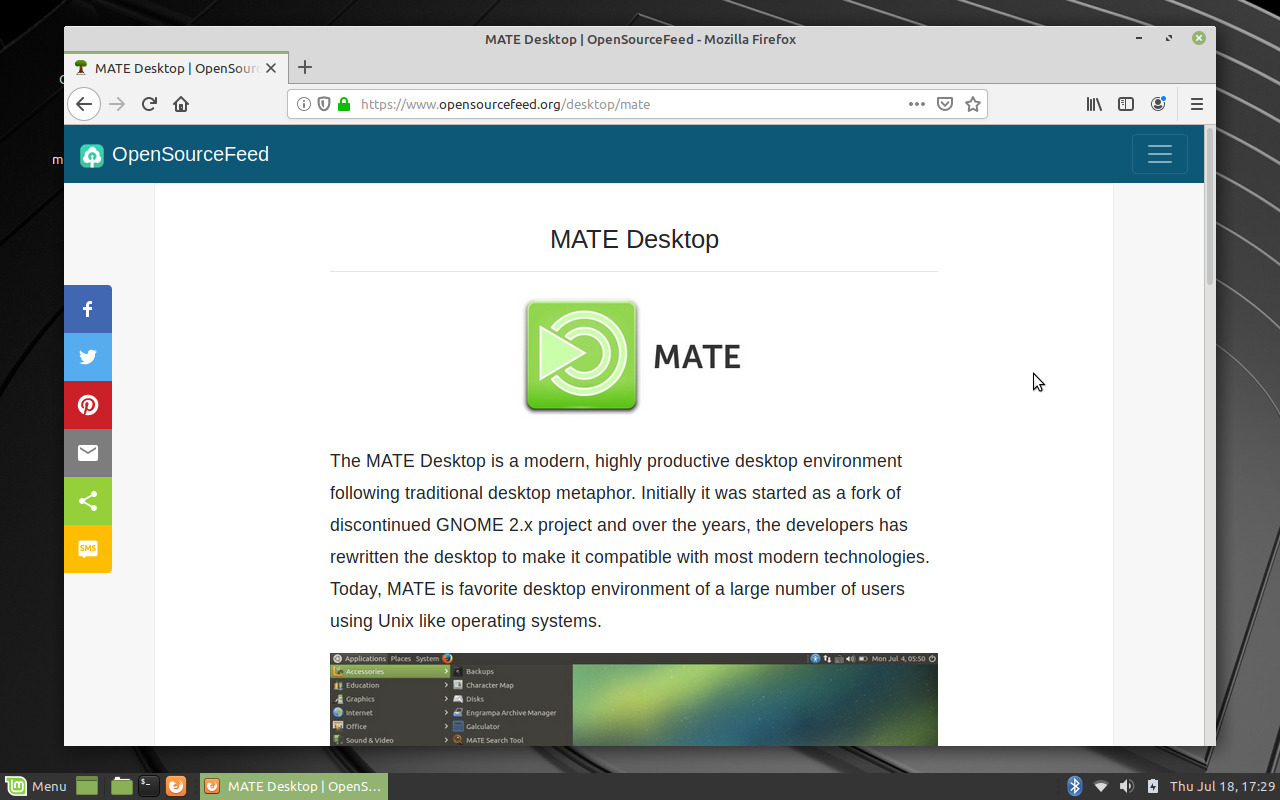This screenshot has height=800, width=1280.
Task: Toggle the bookmark star for this page
Action: click(x=972, y=103)
